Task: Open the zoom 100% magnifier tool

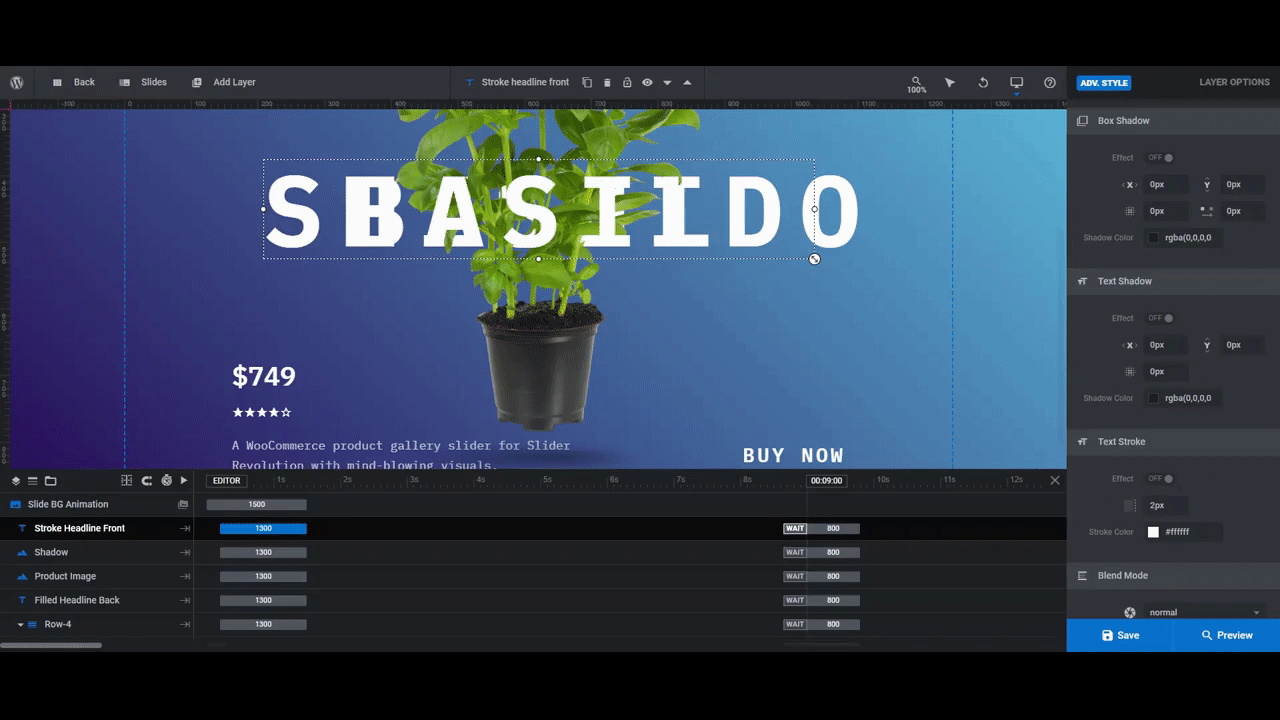Action: click(917, 84)
